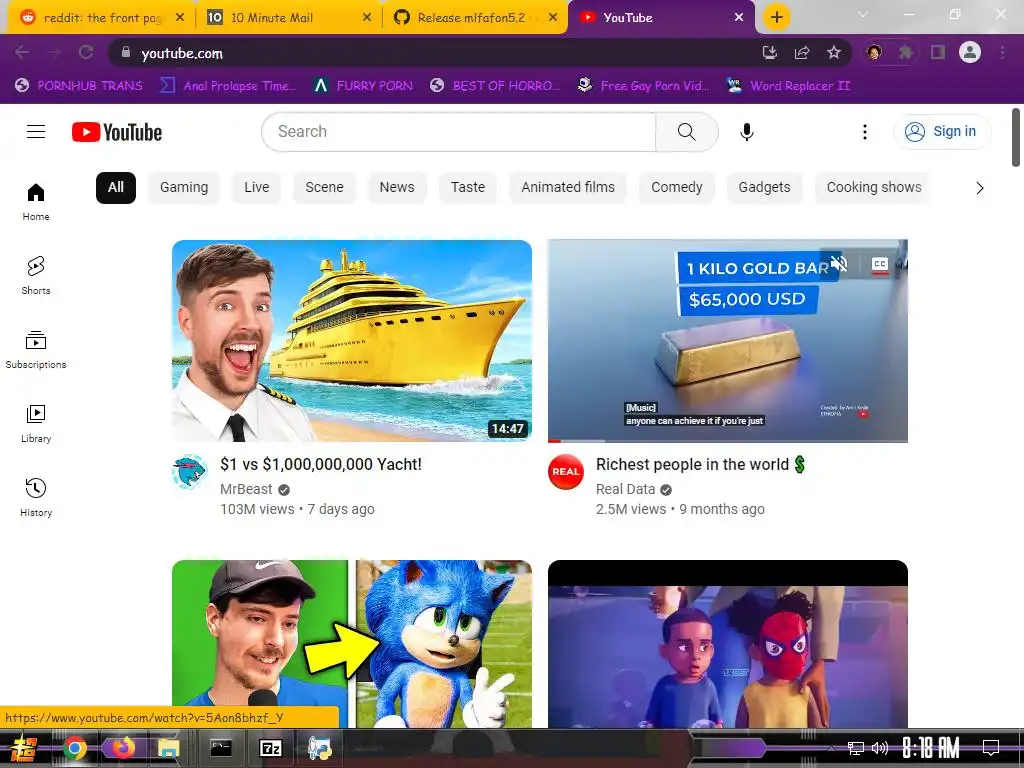Toggle captions on preview video

pos(880,264)
